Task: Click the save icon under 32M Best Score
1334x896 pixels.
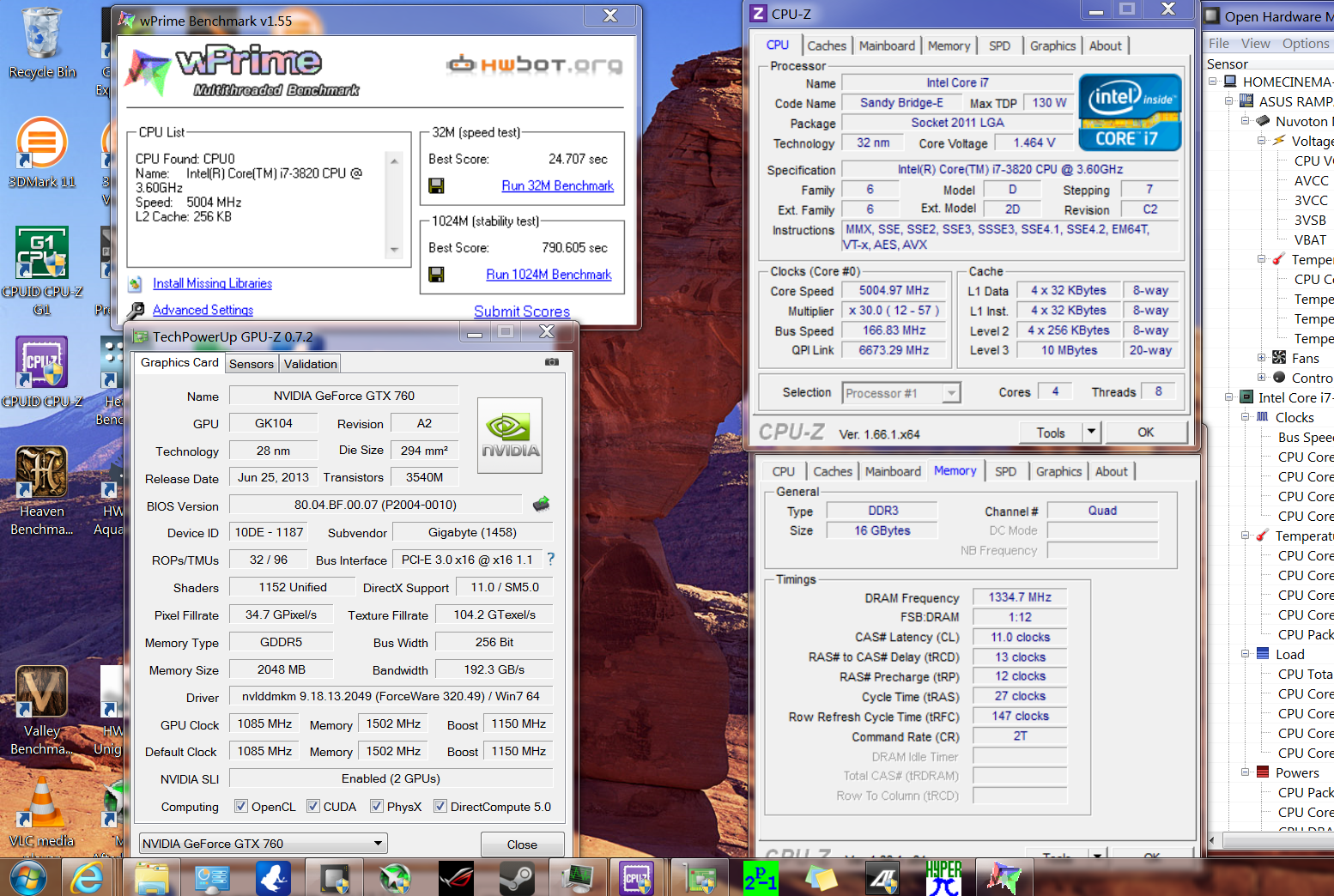Action: coord(436,186)
